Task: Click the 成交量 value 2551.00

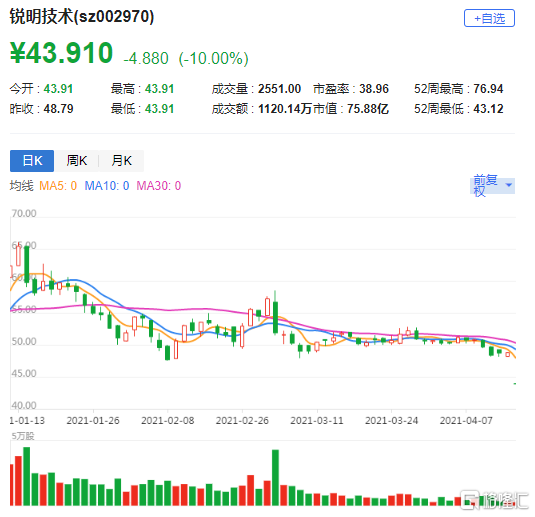Action: [x=279, y=89]
